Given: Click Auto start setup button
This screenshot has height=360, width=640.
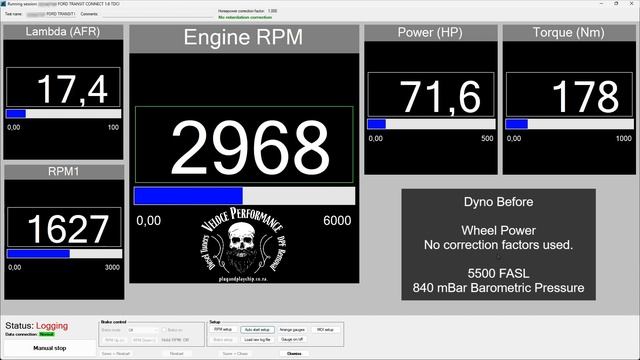Looking at the screenshot, I should pyautogui.click(x=257, y=329).
